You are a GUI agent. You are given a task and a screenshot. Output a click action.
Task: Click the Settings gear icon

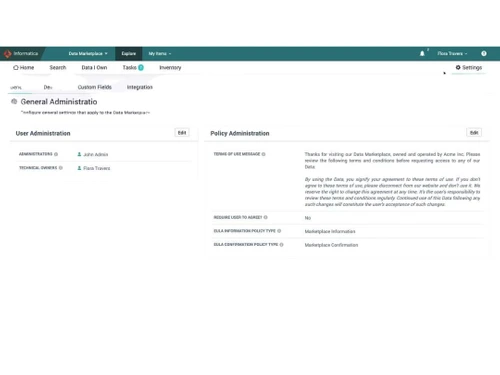click(x=458, y=67)
